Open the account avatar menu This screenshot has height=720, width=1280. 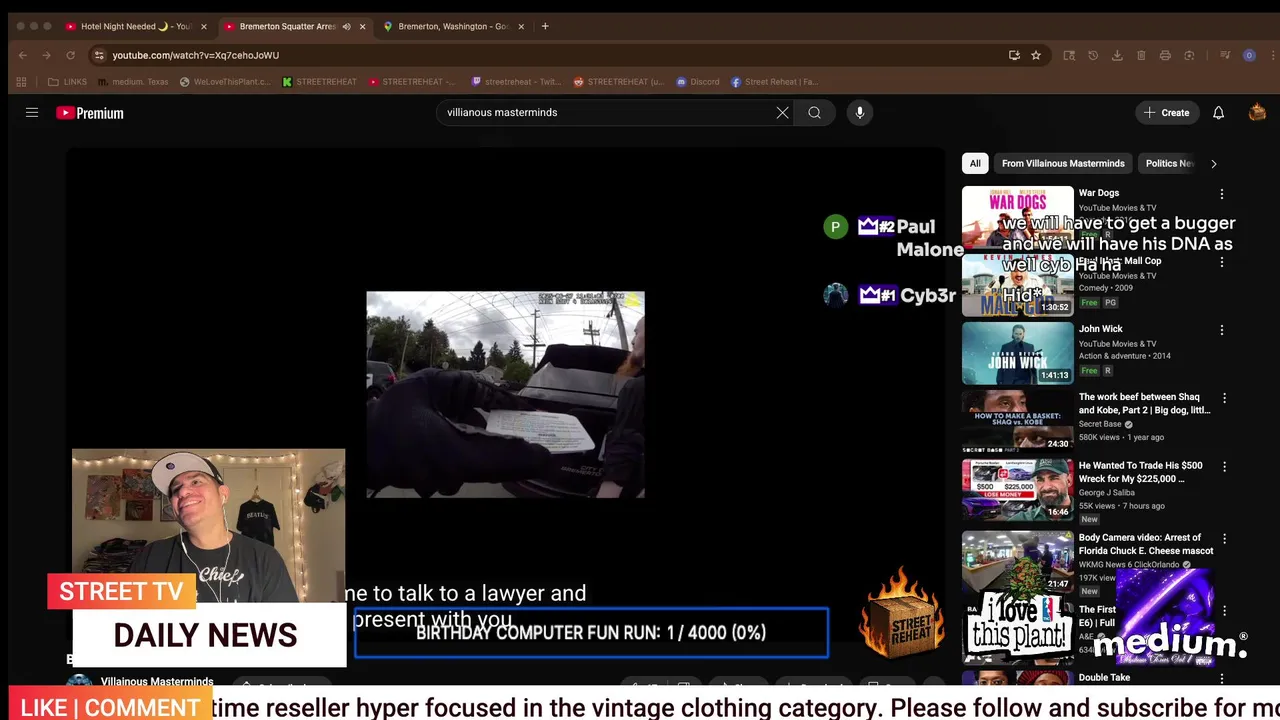tap(1257, 113)
